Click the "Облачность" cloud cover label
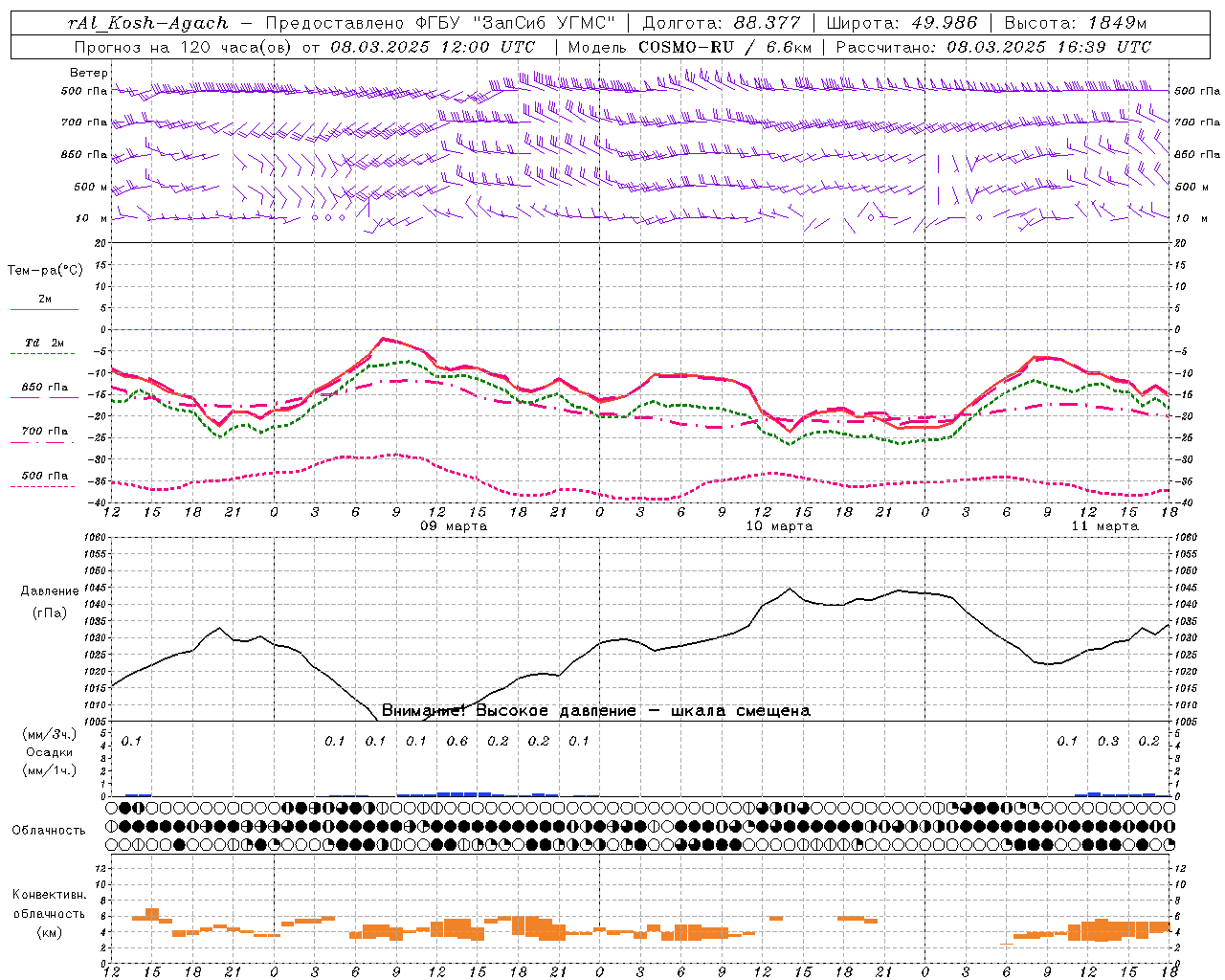Image resolution: width=1225 pixels, height=980 pixels. (x=49, y=831)
